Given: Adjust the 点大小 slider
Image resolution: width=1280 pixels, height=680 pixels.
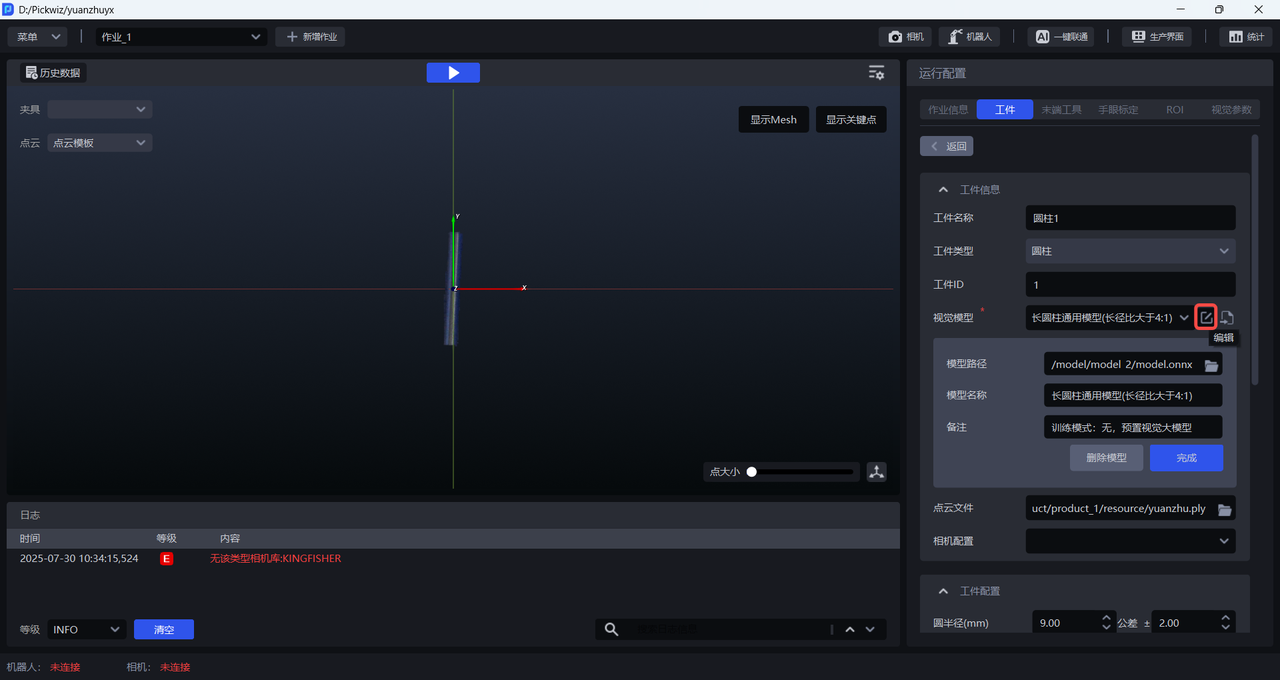Looking at the screenshot, I should [x=752, y=472].
